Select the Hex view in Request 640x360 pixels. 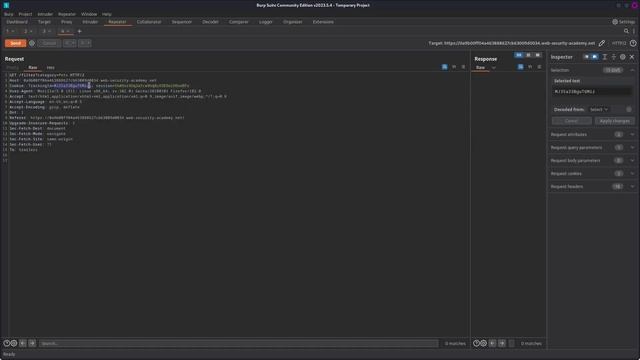tap(51, 68)
